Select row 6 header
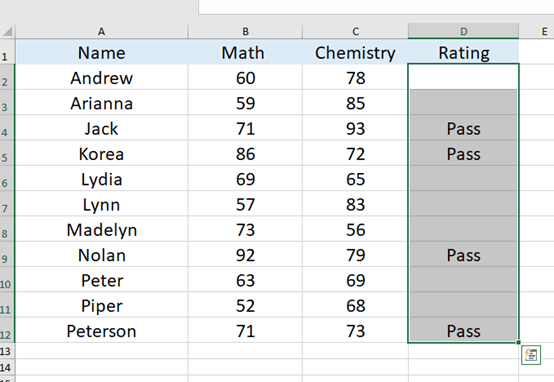This screenshot has width=554, height=382. (7, 178)
